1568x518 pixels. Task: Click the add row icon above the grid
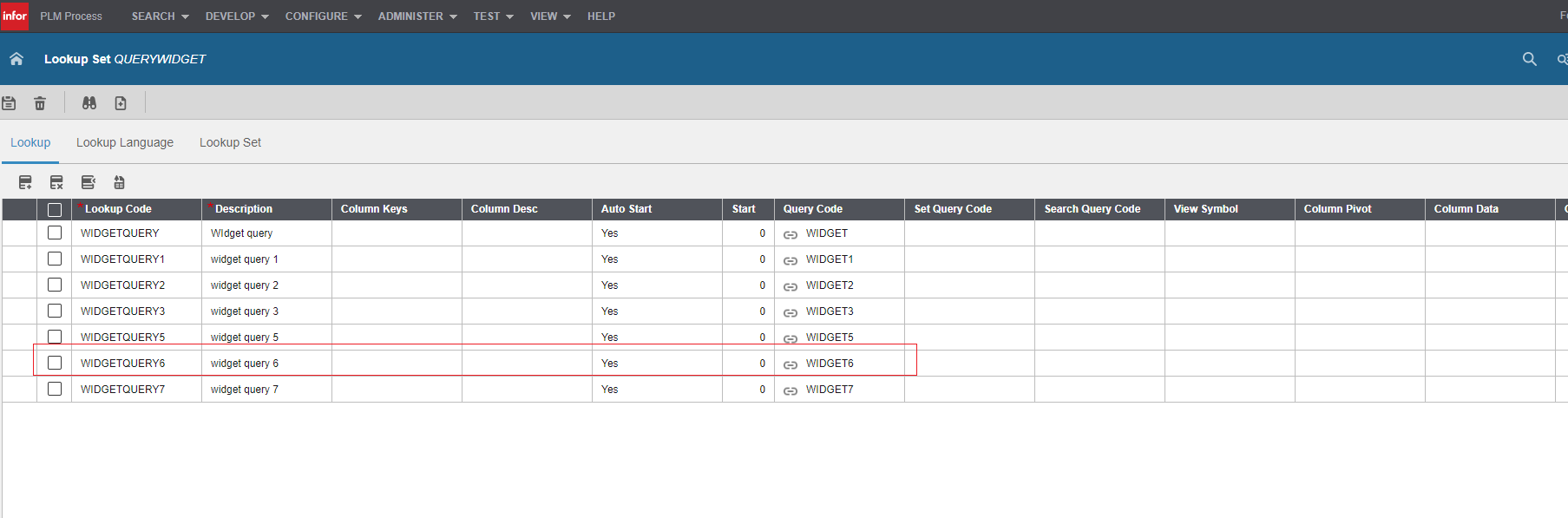25,182
